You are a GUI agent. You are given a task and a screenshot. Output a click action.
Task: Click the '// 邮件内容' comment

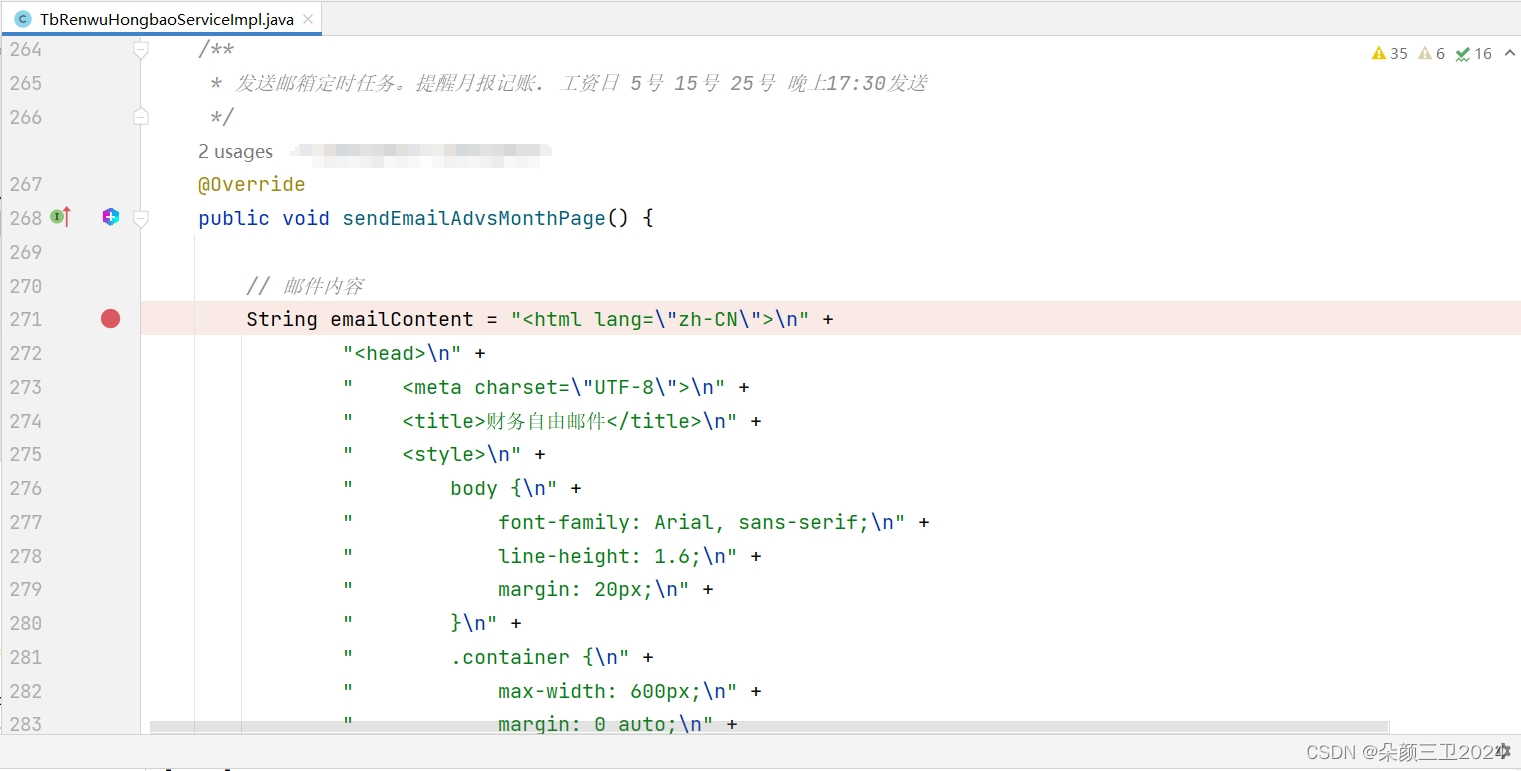(x=305, y=286)
